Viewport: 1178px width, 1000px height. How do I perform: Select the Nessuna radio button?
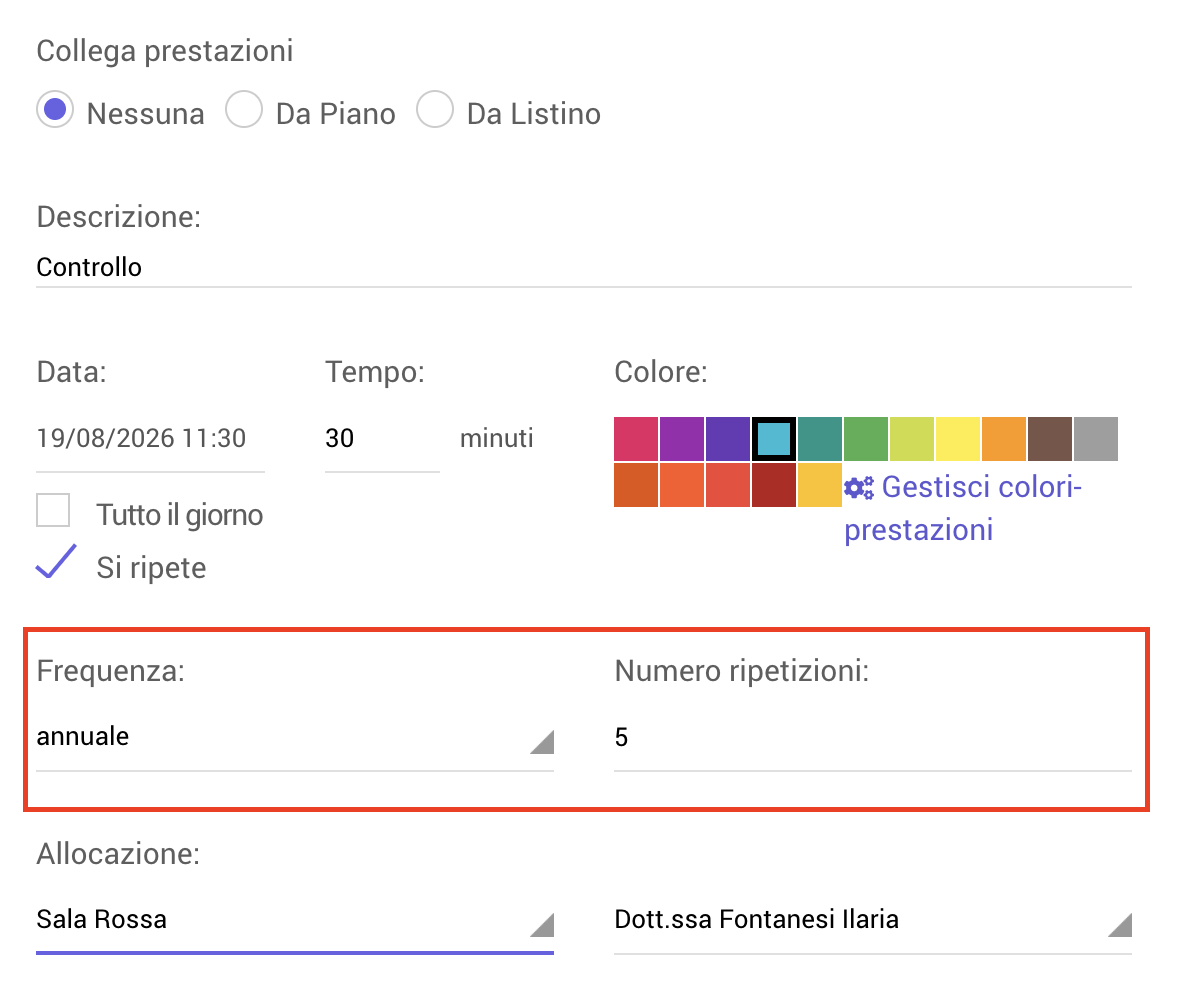[x=55, y=110]
